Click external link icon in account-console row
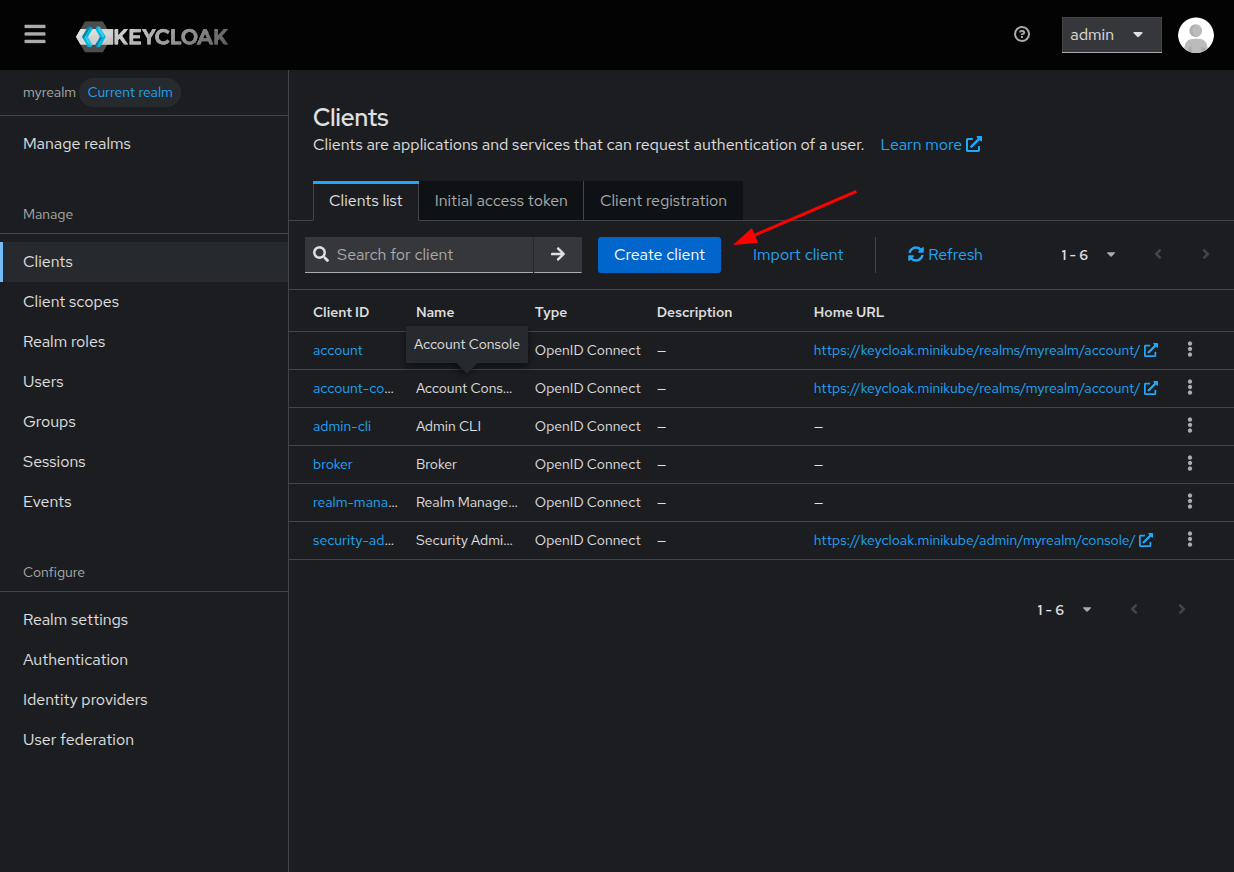1234x872 pixels. click(x=1151, y=388)
